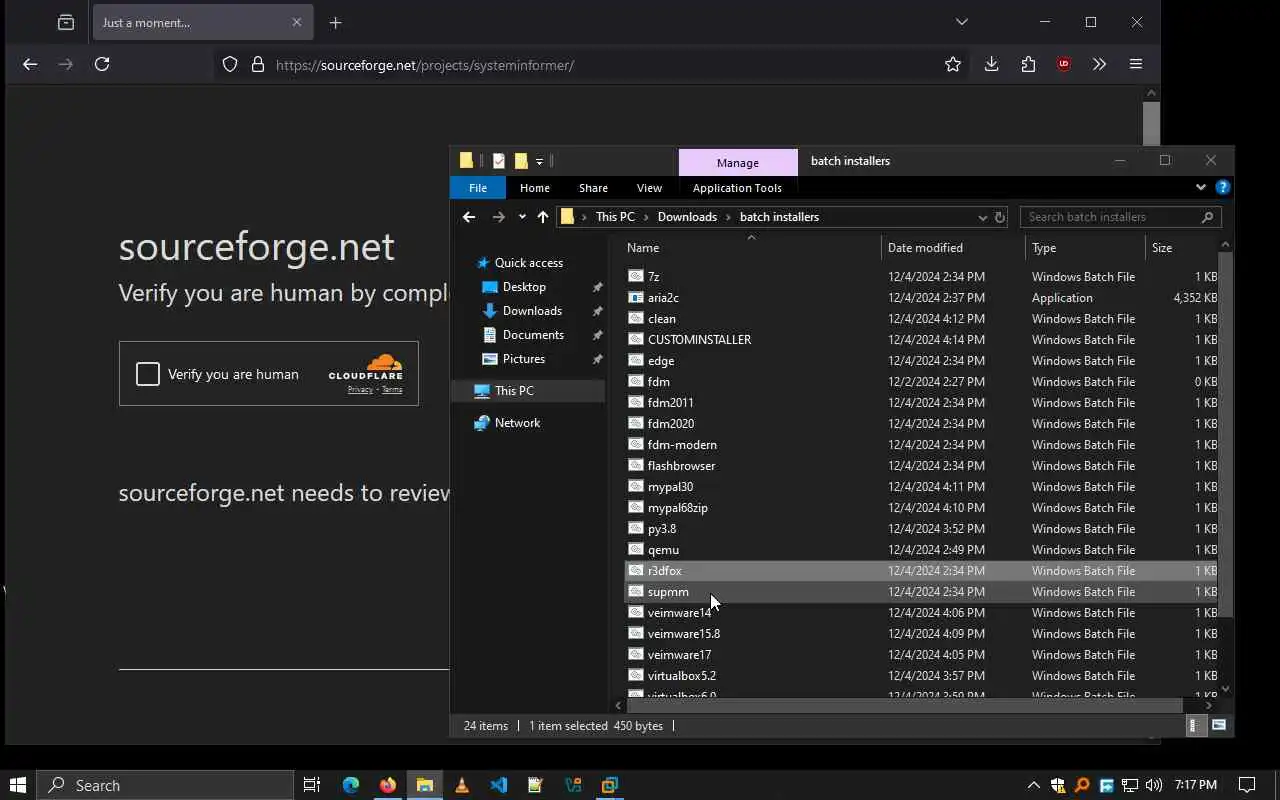Click the Manage contextual tab

(738, 162)
